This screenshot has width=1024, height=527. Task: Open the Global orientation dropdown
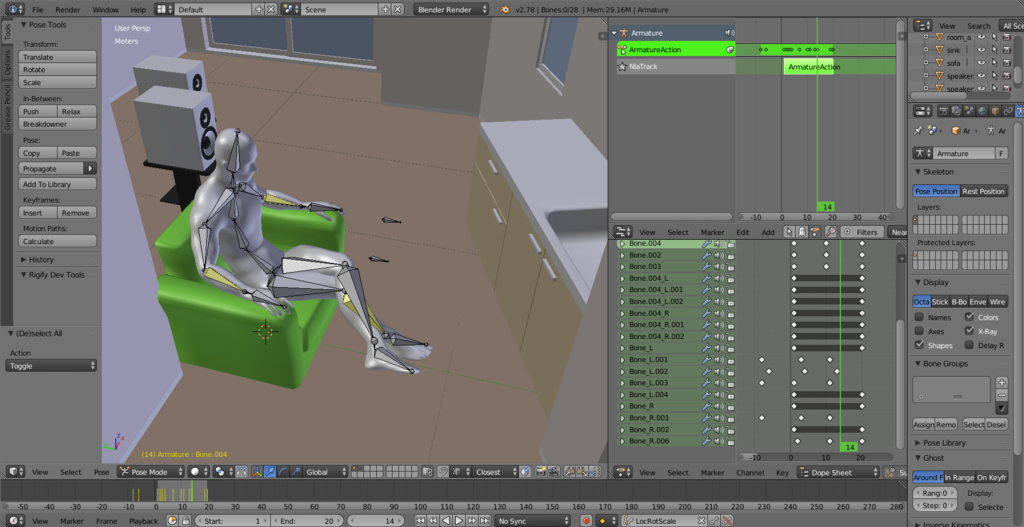tap(324, 471)
